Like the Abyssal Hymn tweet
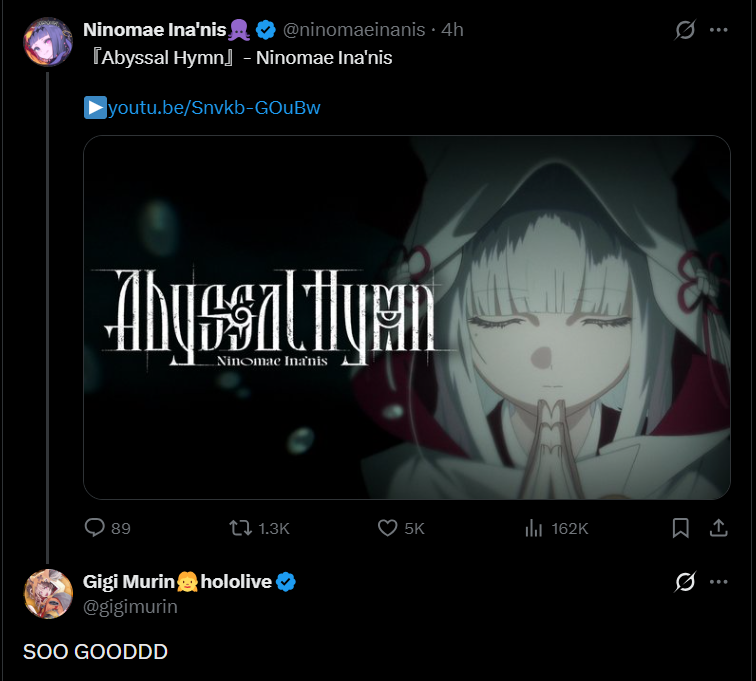The height and width of the screenshot is (681, 756). 388,528
